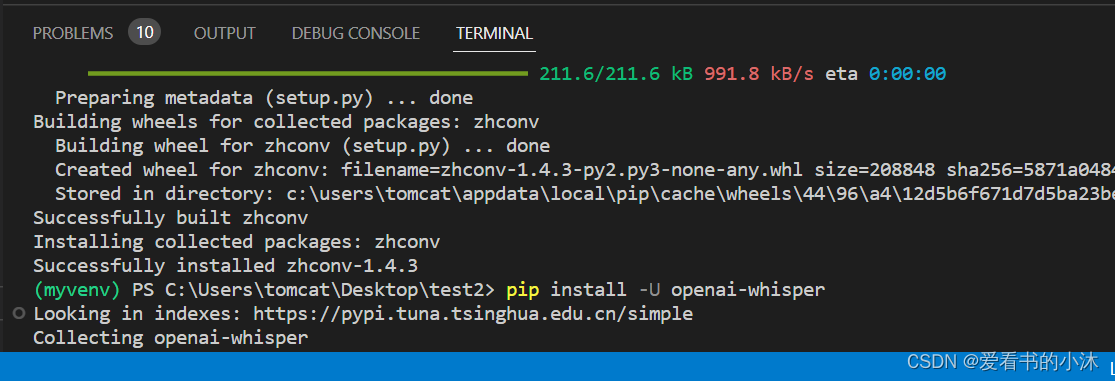Click the red 991.8 kB/s download speed
1115x381 pixels.
[x=759, y=74]
